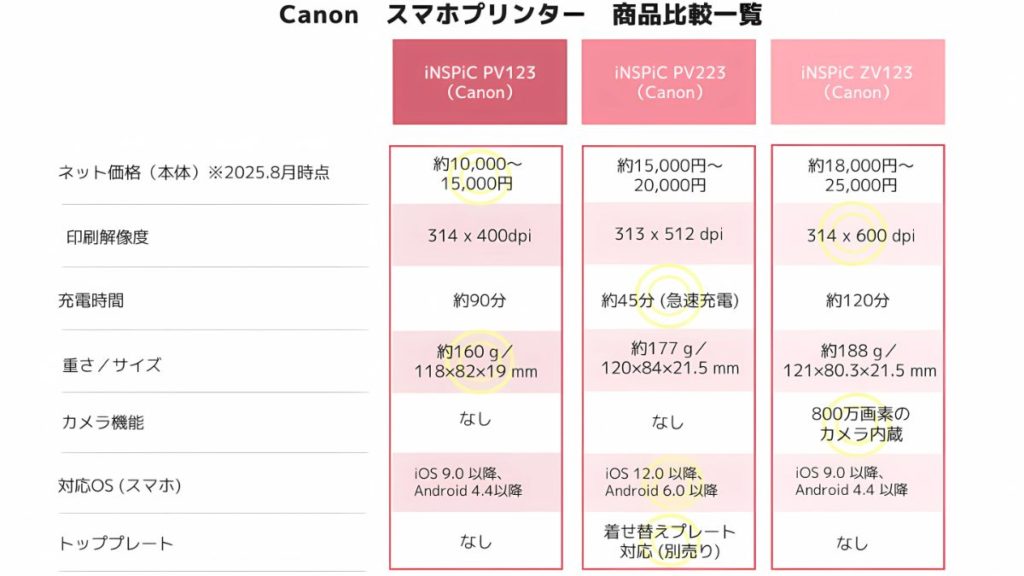Click the 約45分 (急速充電) cell

pyautogui.click(x=669, y=300)
